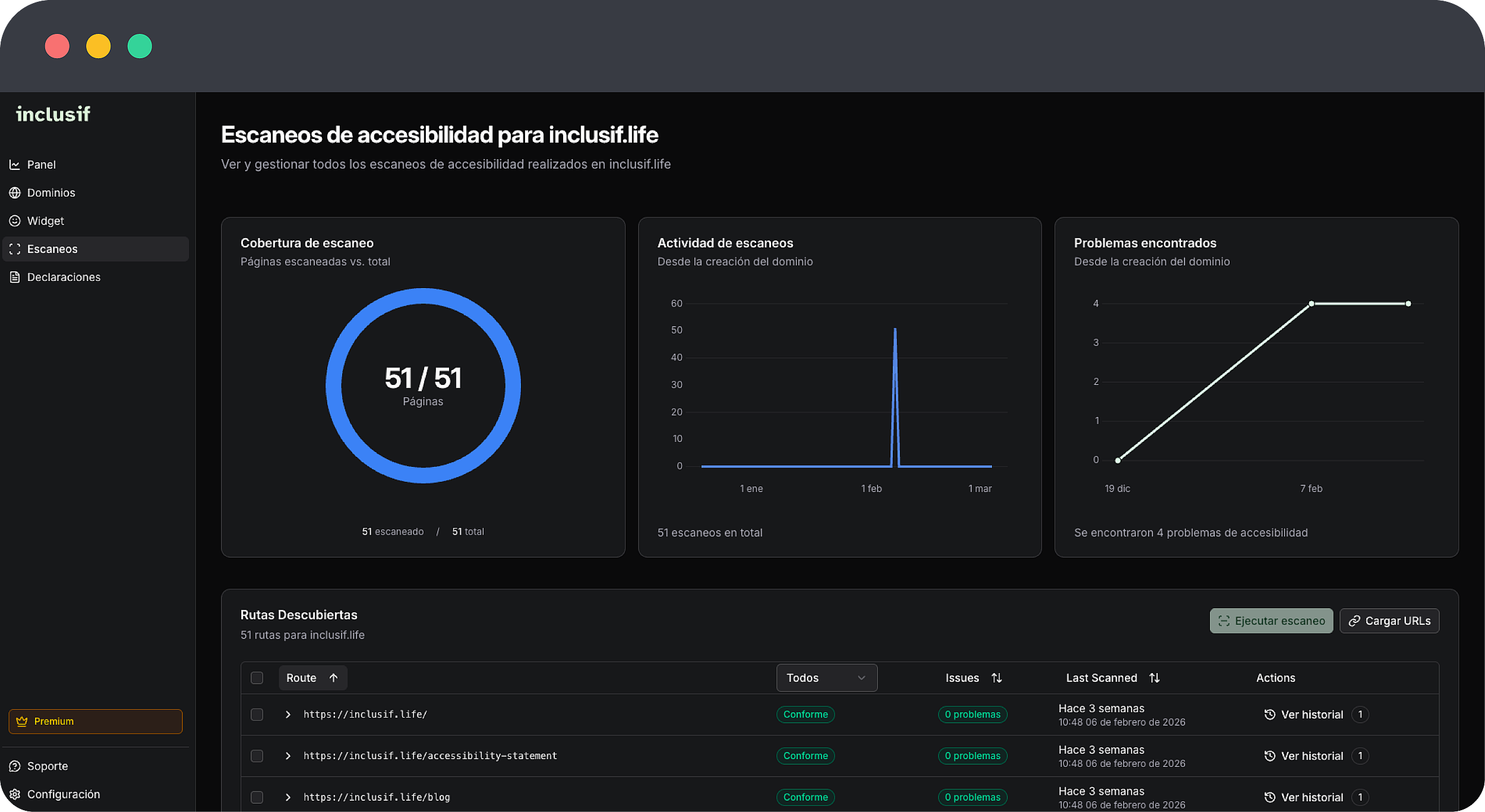Click the Soporte help icon
The height and width of the screenshot is (812, 1485).
15,766
